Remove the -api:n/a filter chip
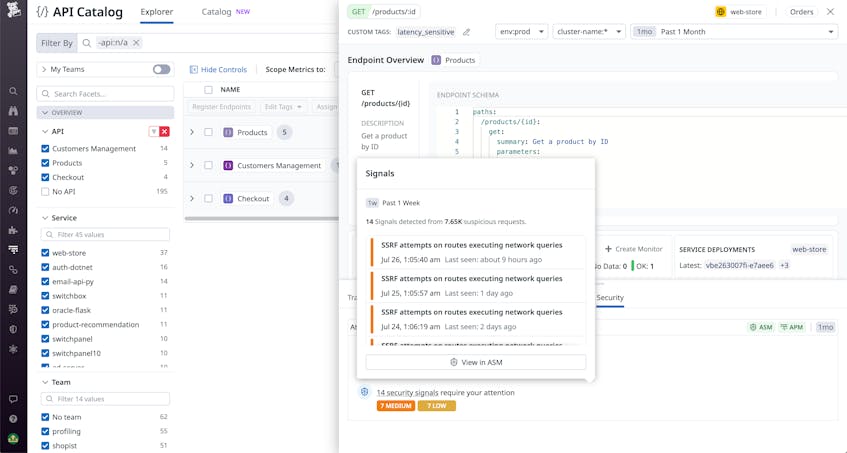Image resolution: width=847 pixels, height=453 pixels. 136,43
